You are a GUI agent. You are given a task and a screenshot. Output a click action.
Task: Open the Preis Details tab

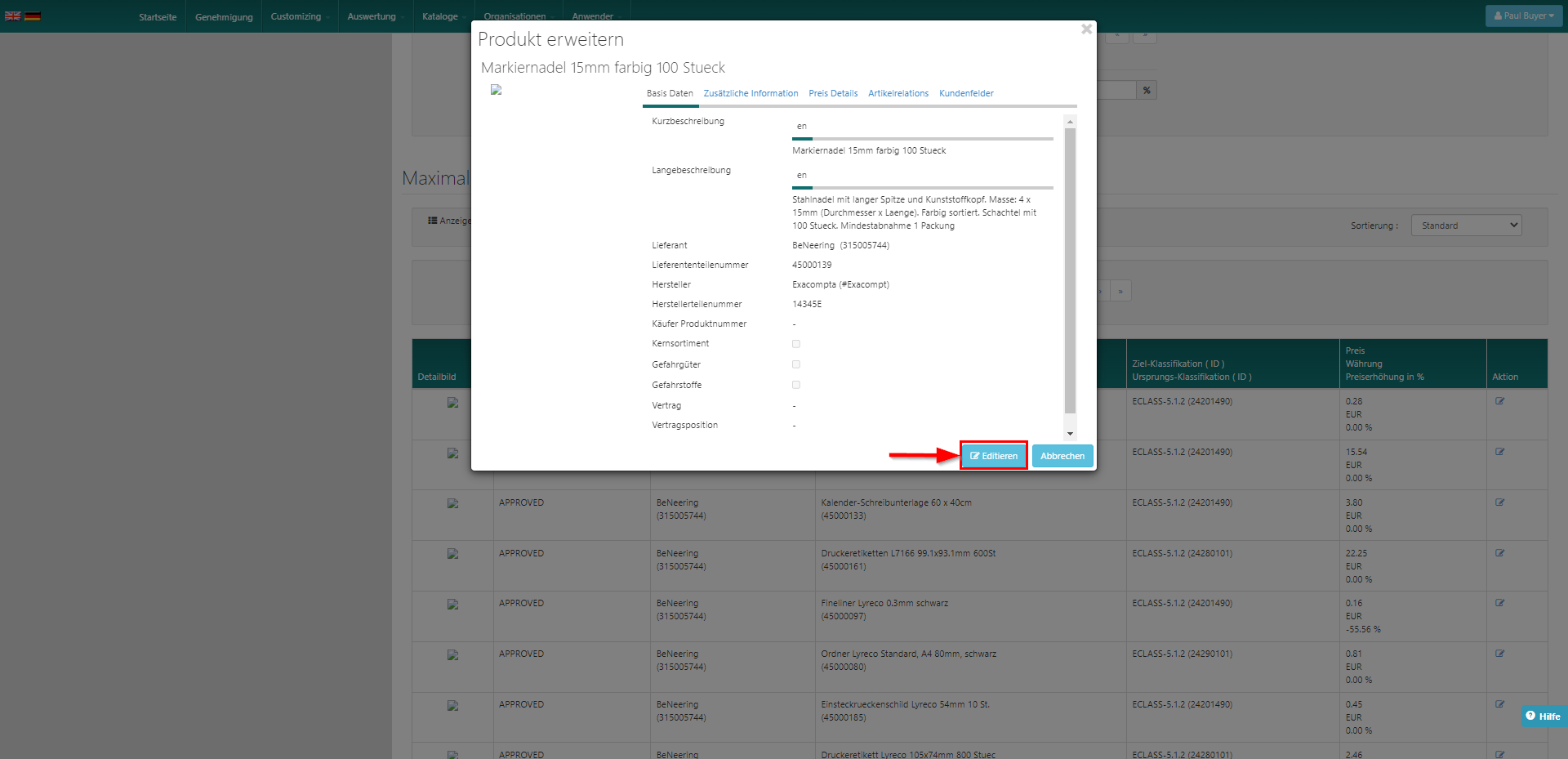point(833,93)
